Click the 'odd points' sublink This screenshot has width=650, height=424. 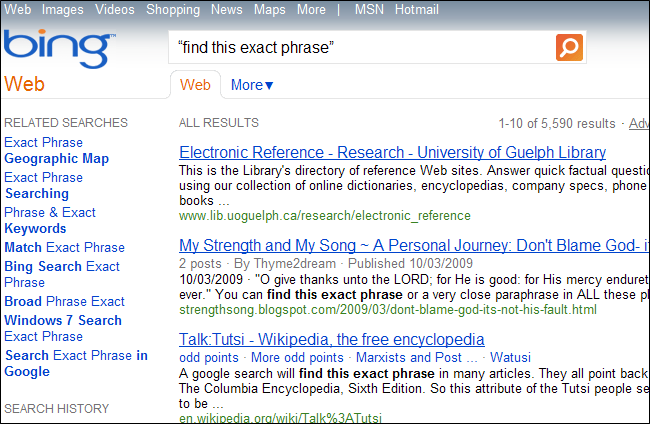[208, 357]
